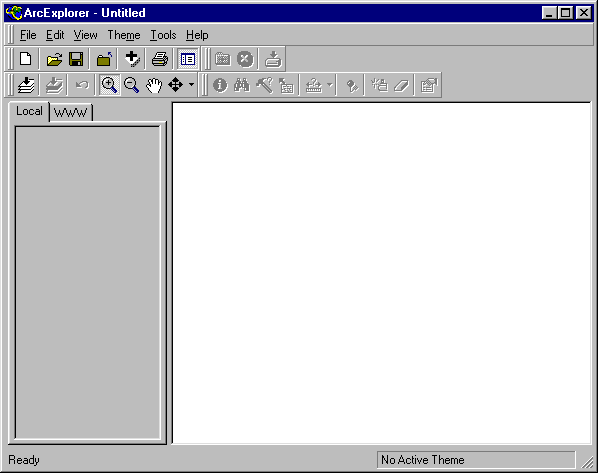This screenshot has width=598, height=473.
Task: Toggle the legend display button
Action: pyautogui.click(x=188, y=59)
